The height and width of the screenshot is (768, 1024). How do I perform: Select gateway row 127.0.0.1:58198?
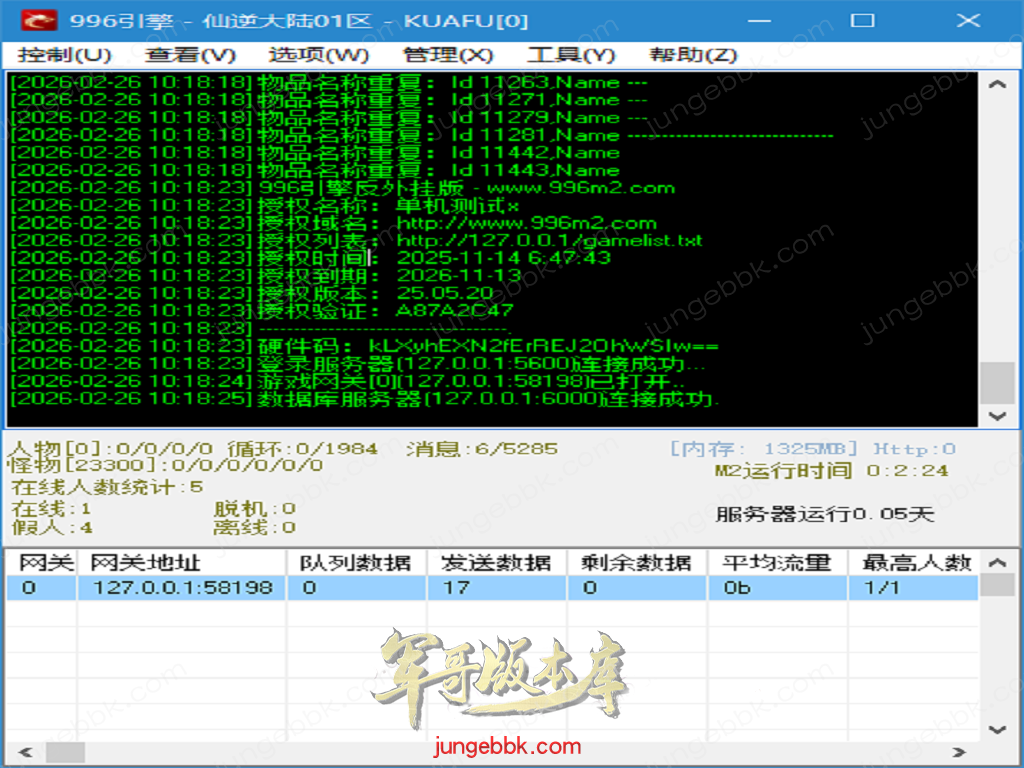click(182, 588)
